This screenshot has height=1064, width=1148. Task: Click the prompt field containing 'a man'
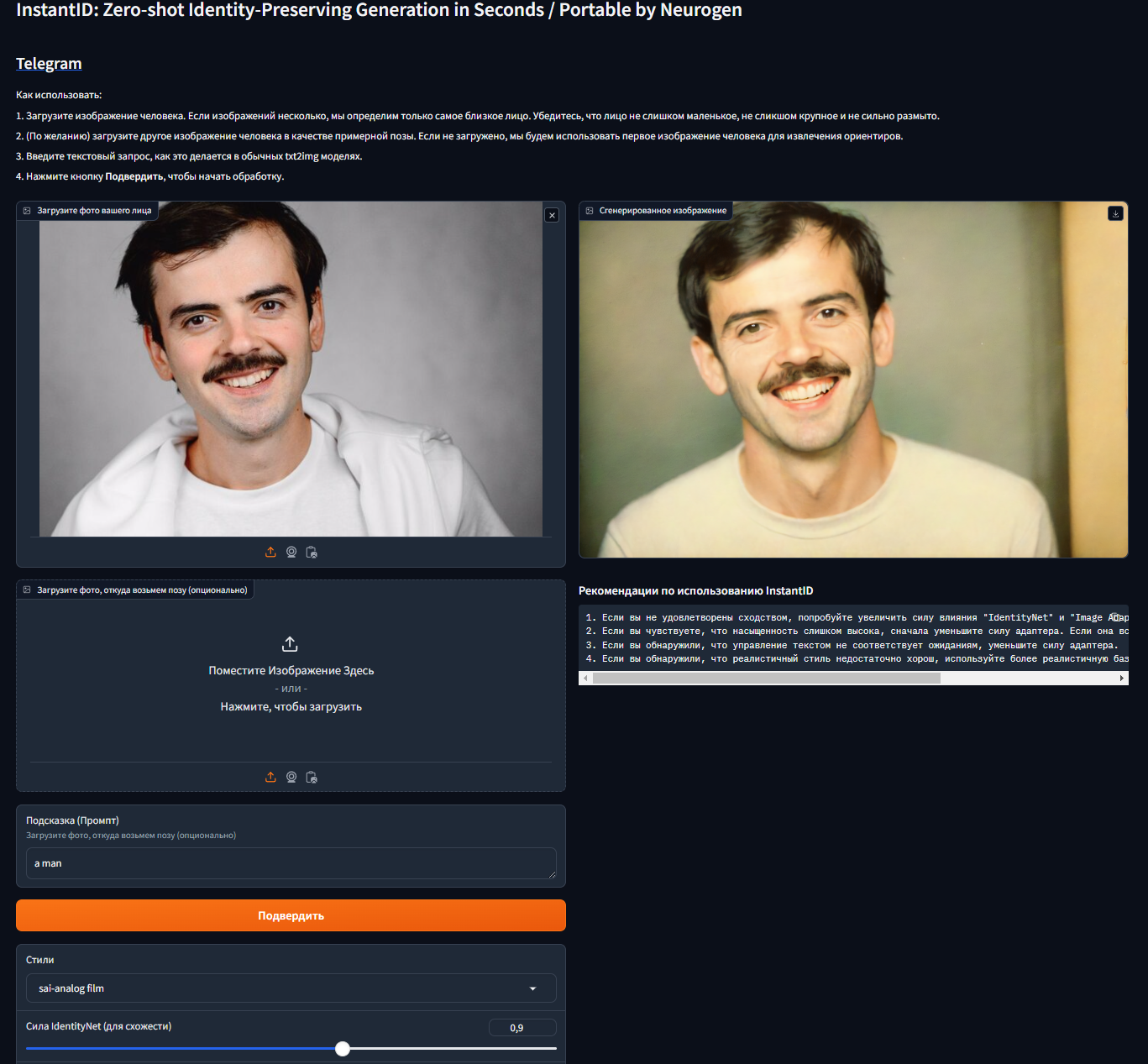291,863
